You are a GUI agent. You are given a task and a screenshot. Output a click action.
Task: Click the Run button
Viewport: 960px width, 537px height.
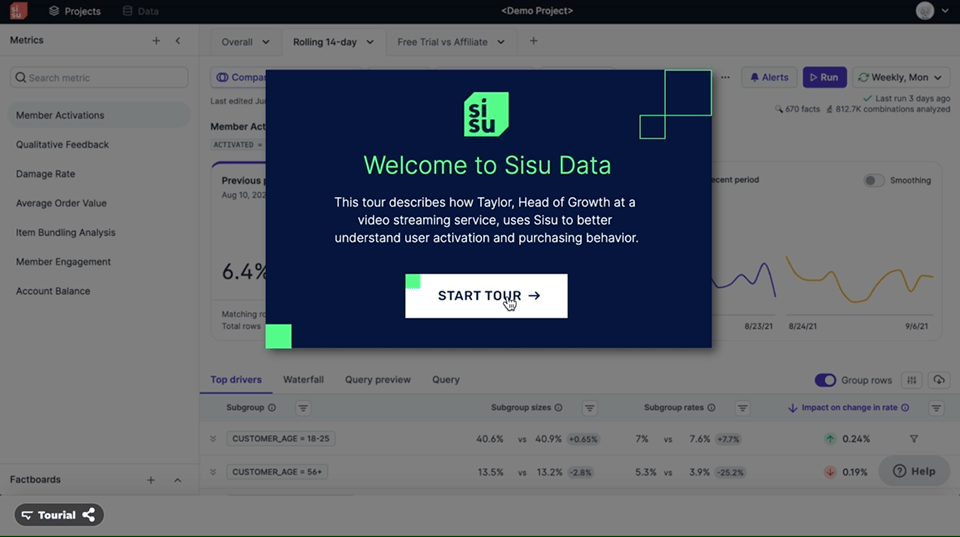(x=825, y=77)
